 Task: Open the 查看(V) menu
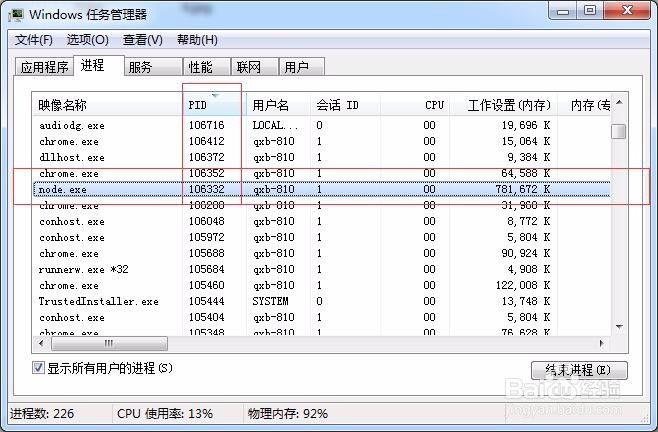click(x=142, y=40)
